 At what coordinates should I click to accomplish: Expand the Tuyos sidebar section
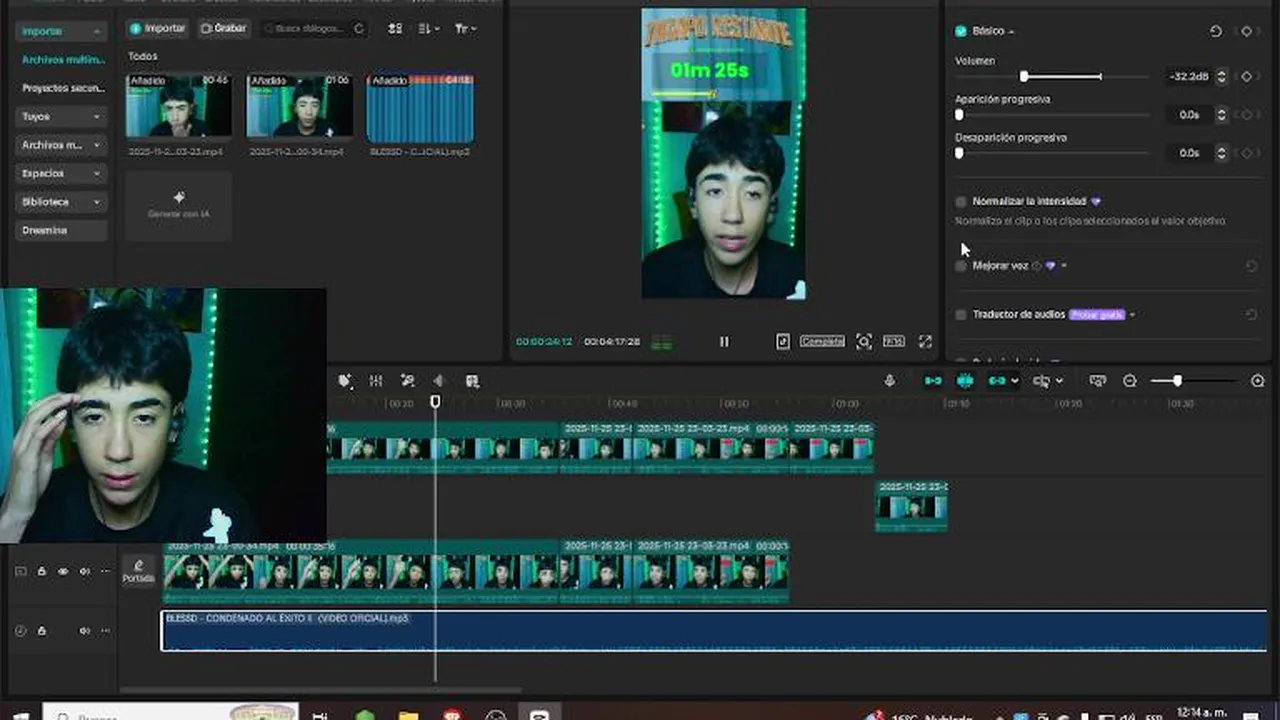point(61,116)
